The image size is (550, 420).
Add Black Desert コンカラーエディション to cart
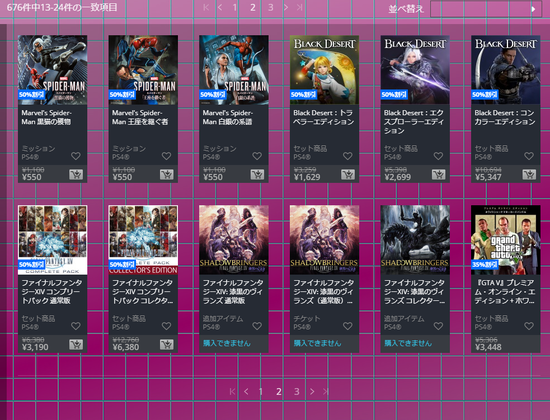click(x=529, y=174)
